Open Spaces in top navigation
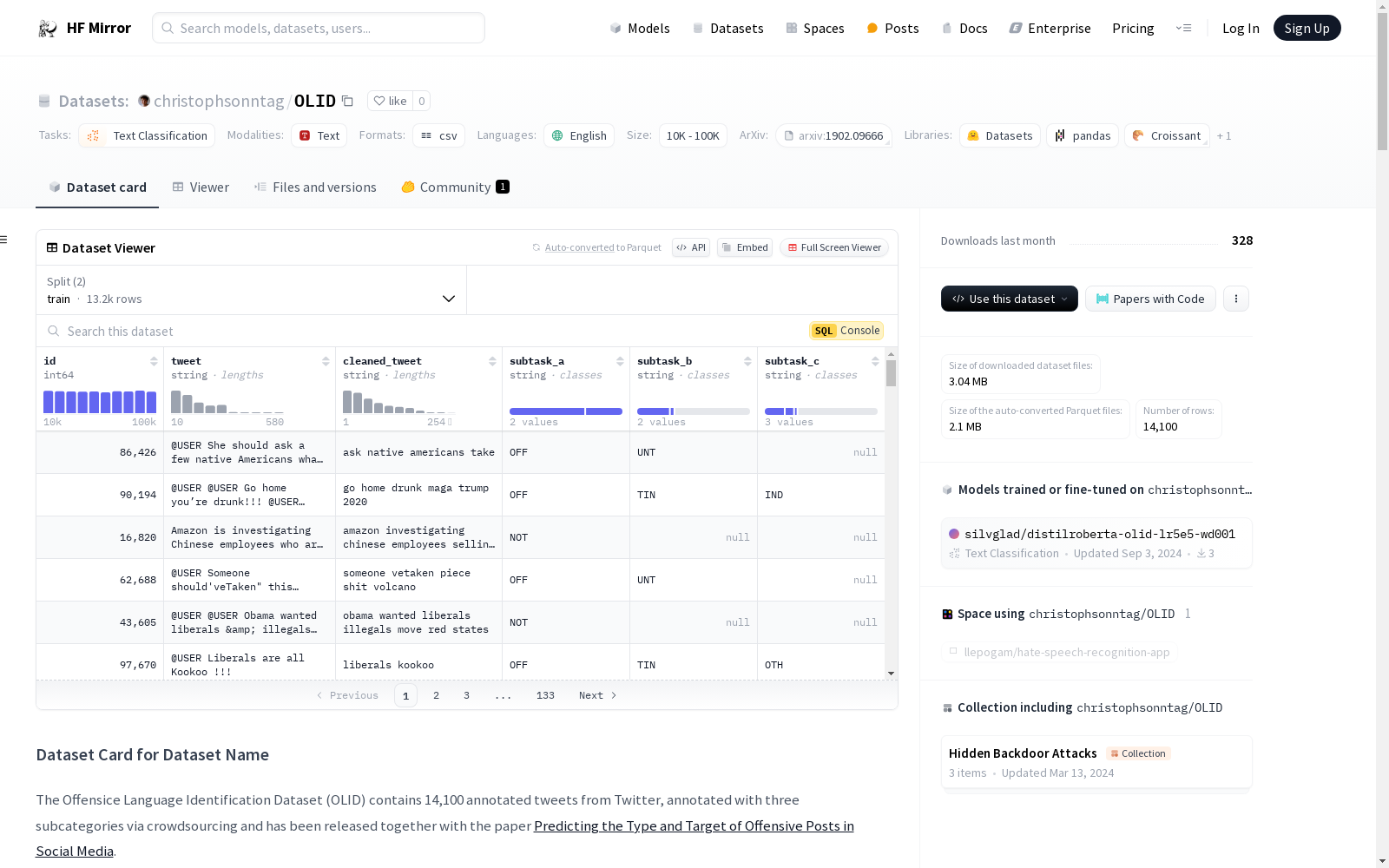 click(x=815, y=28)
